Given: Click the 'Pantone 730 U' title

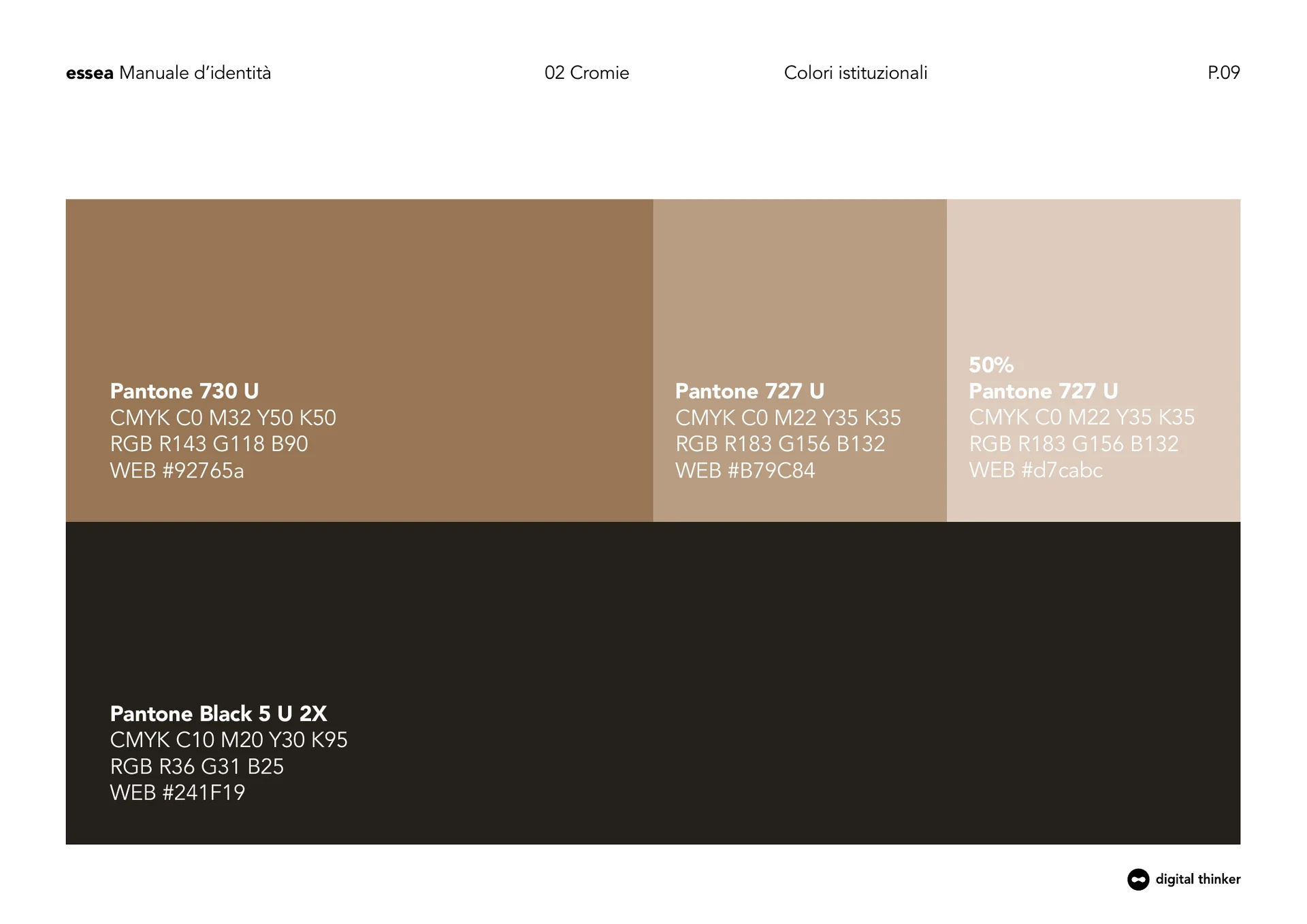Looking at the screenshot, I should point(184,391).
